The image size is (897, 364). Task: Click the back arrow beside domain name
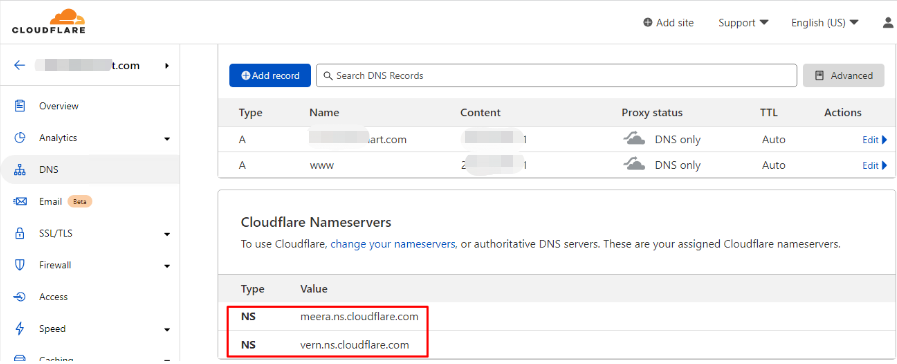tap(19, 65)
